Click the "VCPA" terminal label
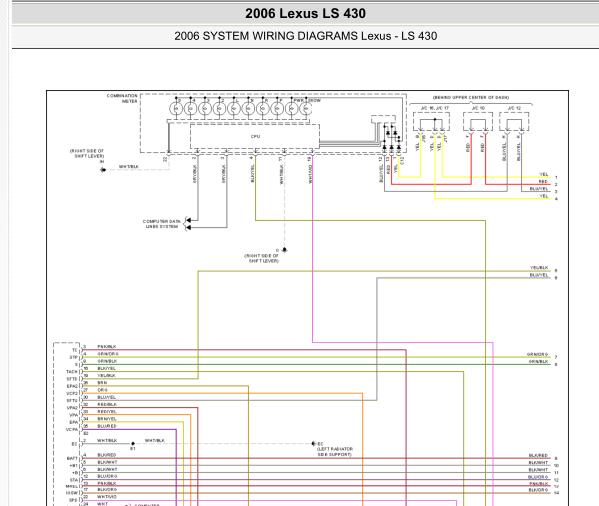This screenshot has width=599, height=506. (72, 430)
